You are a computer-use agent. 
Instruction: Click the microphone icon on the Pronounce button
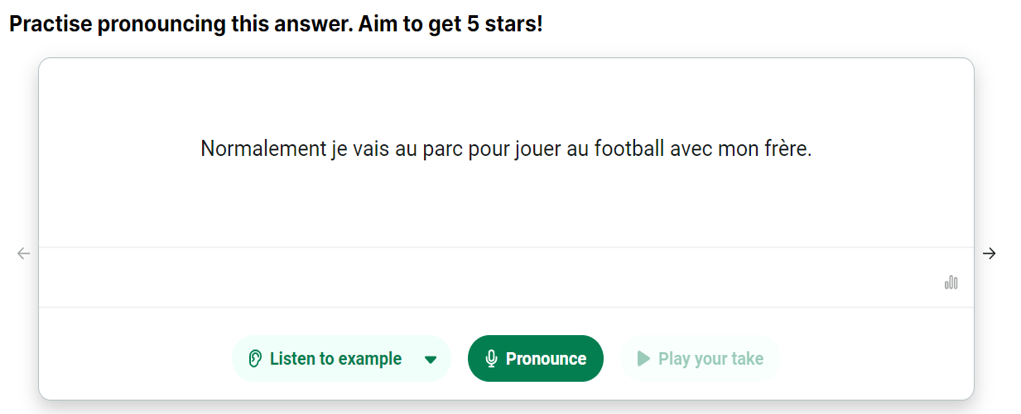point(491,359)
